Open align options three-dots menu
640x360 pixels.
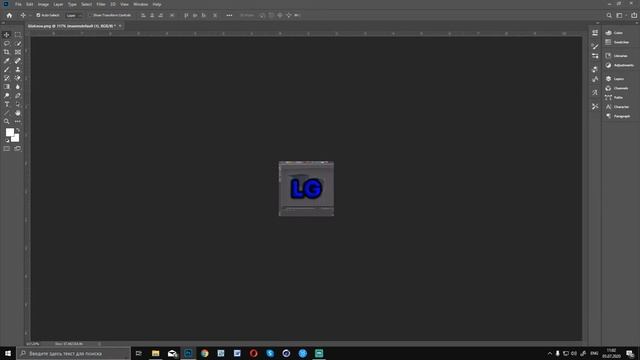[x=229, y=15]
